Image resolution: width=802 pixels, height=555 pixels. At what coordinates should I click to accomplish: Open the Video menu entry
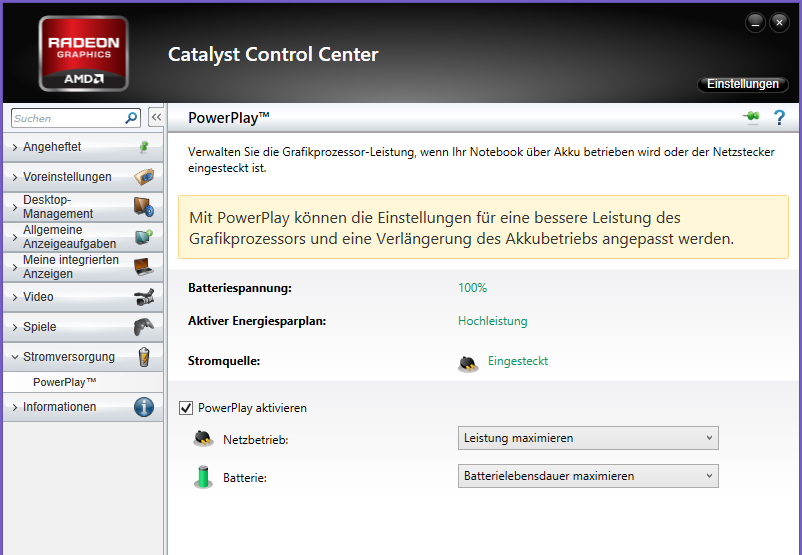(83, 297)
